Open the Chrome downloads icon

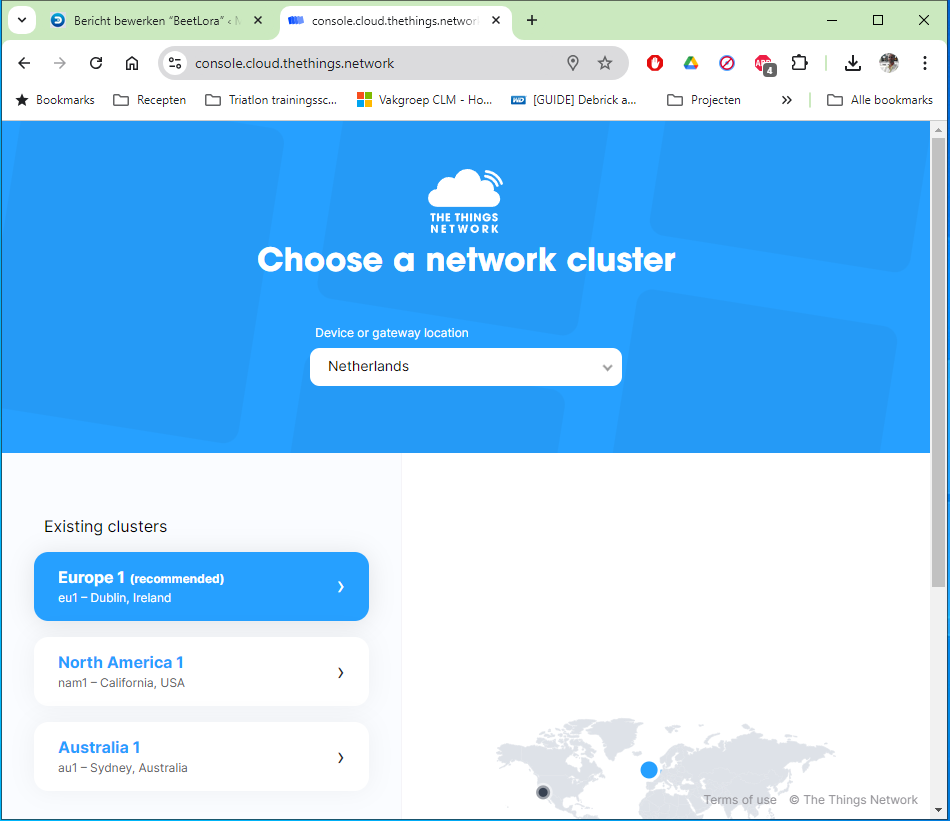tap(853, 63)
